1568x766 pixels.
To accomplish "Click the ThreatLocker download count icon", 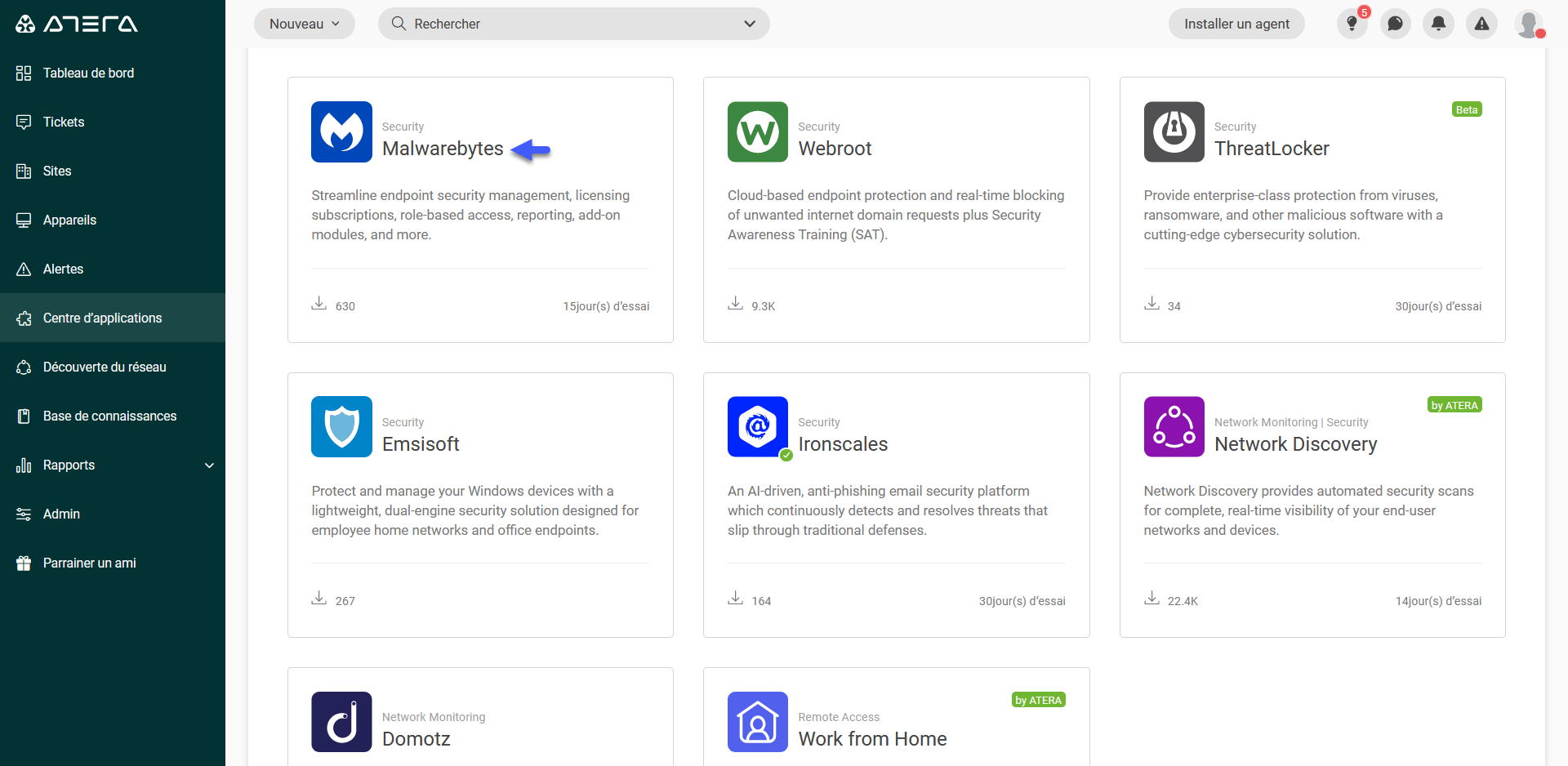I will (1151, 304).
